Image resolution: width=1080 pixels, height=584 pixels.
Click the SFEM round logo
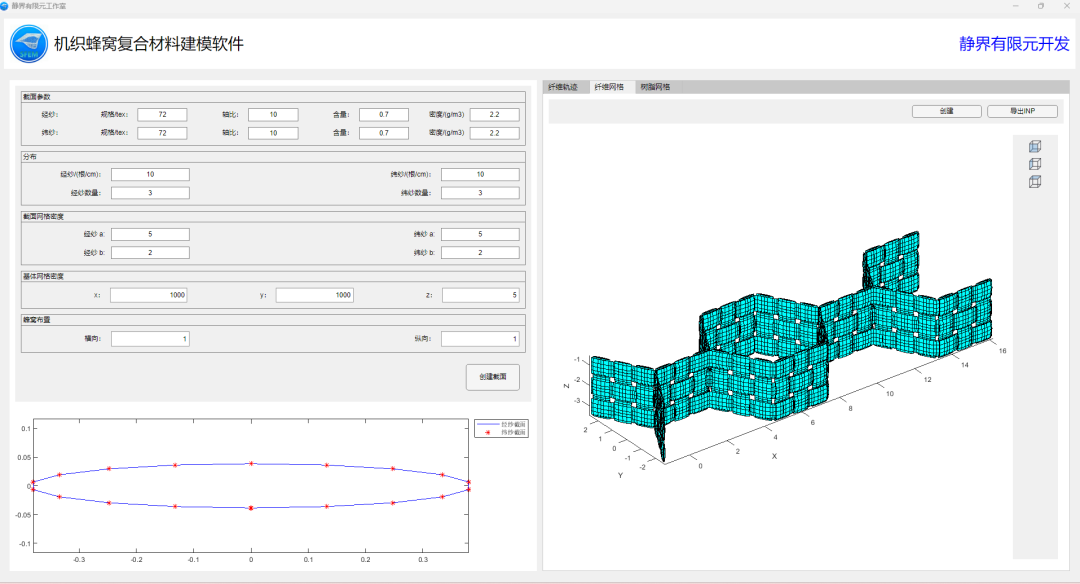tap(28, 44)
